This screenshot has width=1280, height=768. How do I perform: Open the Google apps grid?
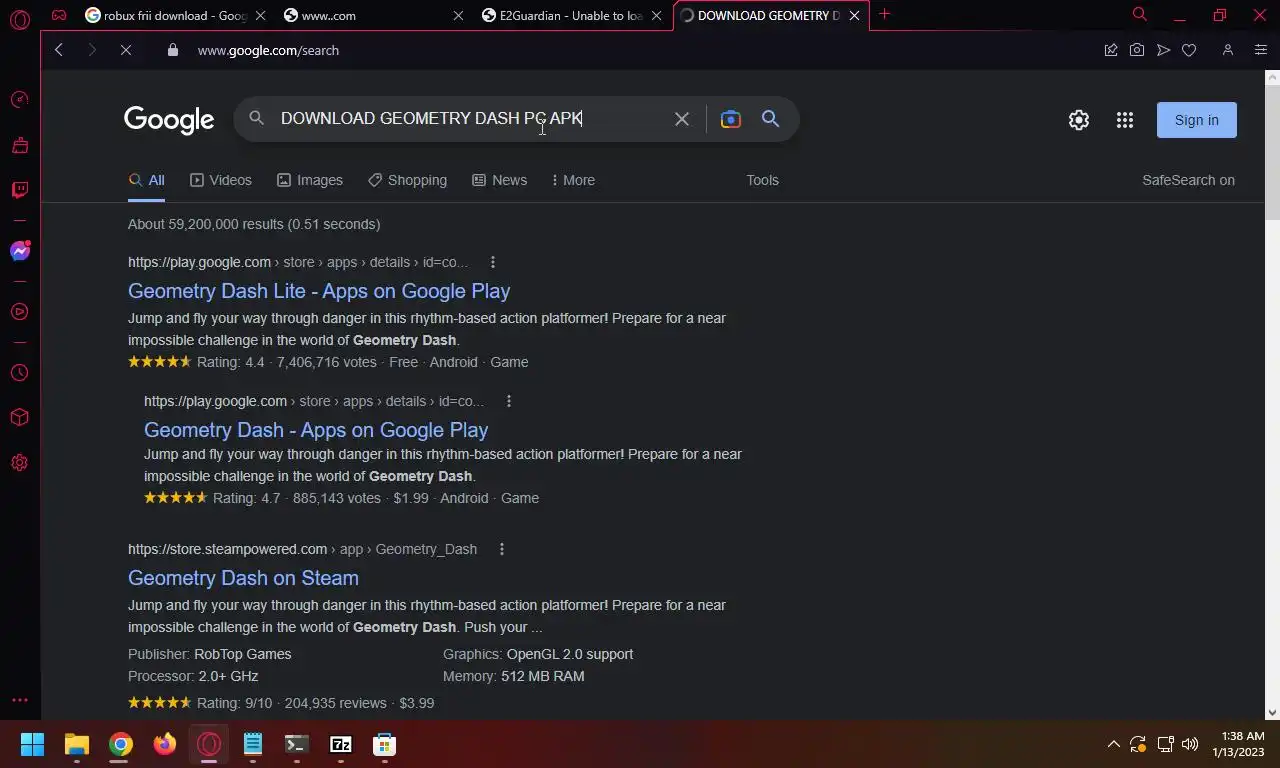1125,120
